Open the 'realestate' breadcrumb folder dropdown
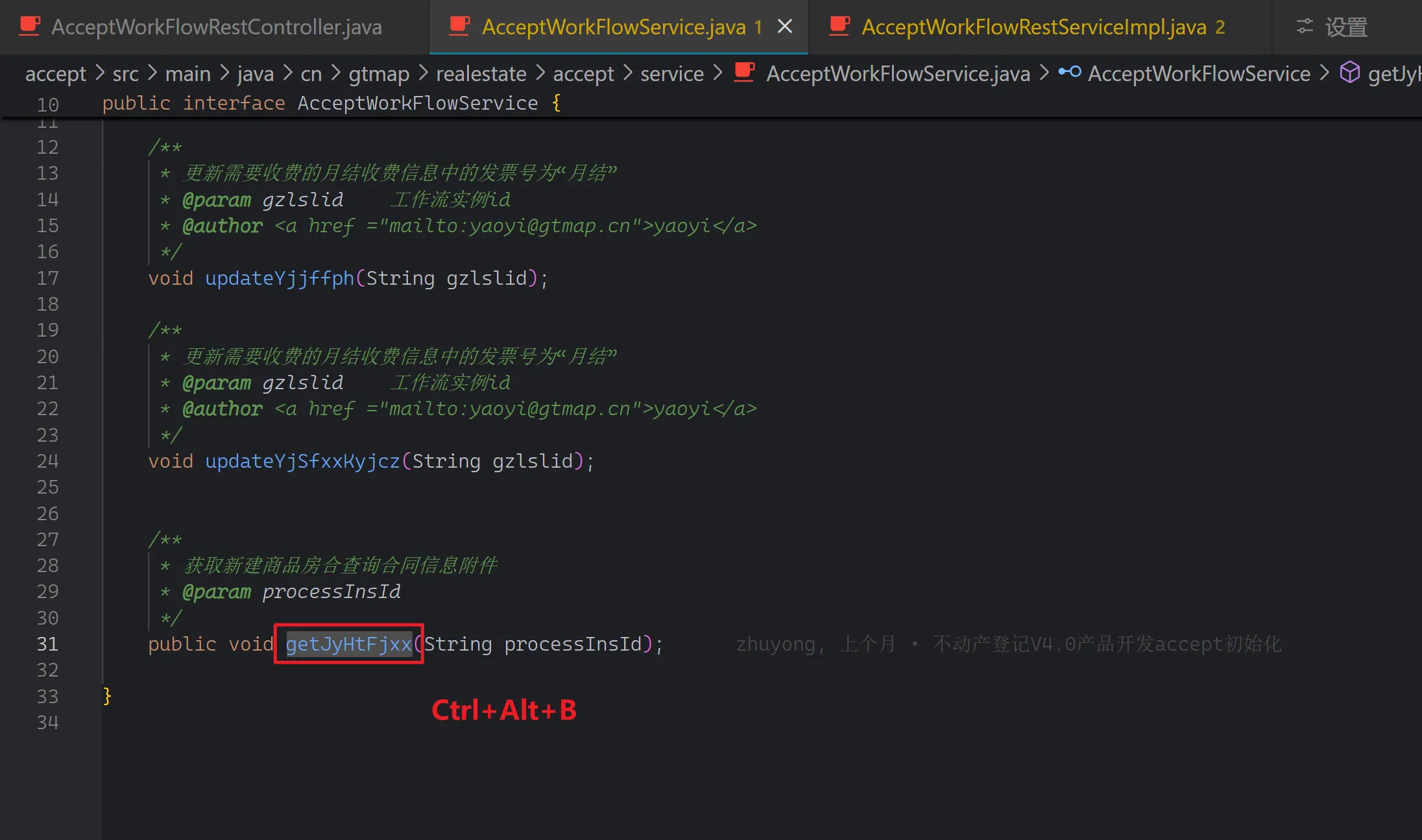 pos(481,74)
